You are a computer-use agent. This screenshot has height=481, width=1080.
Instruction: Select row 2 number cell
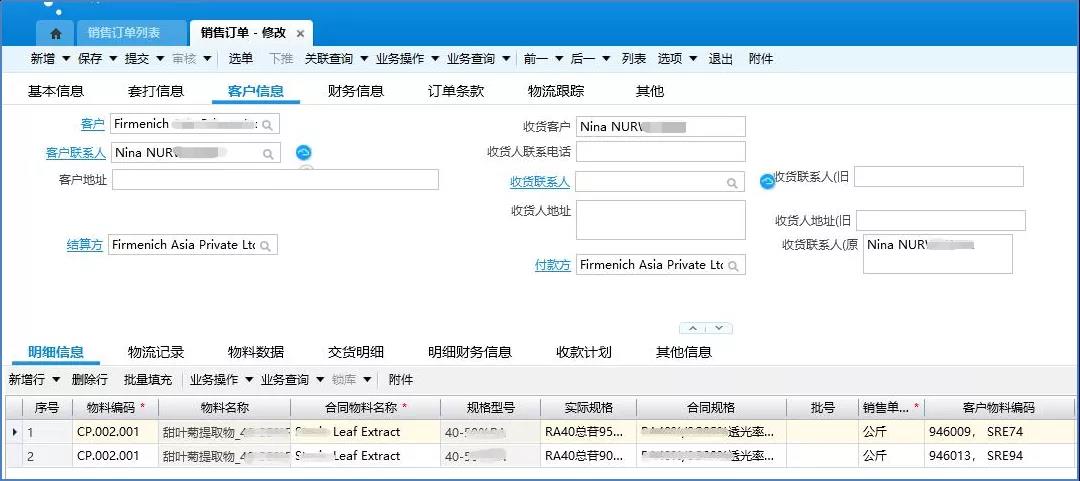coord(47,456)
